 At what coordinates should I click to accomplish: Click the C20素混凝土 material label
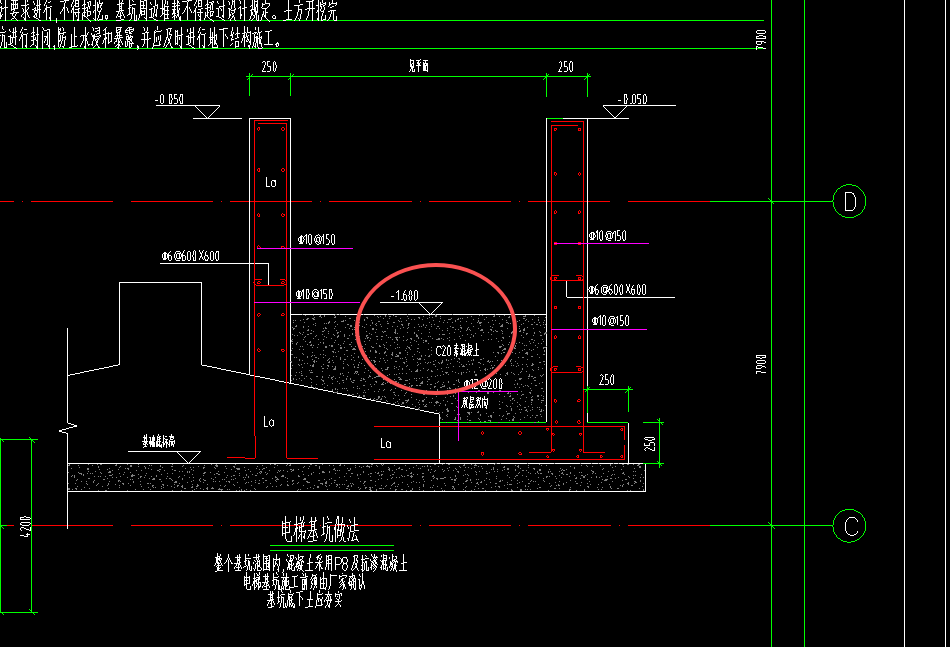tap(457, 351)
